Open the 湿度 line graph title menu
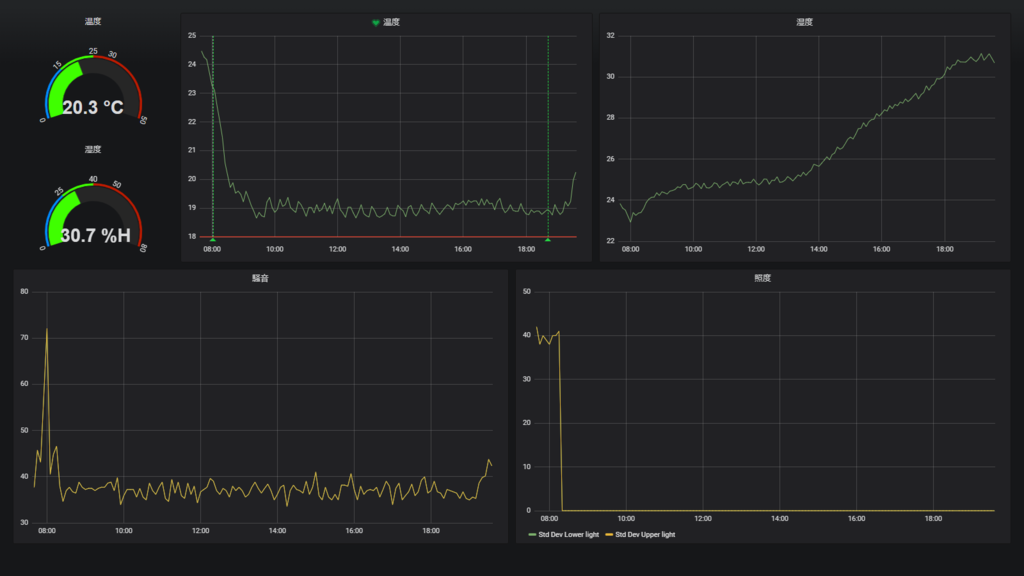1024x576 pixels. (805, 22)
